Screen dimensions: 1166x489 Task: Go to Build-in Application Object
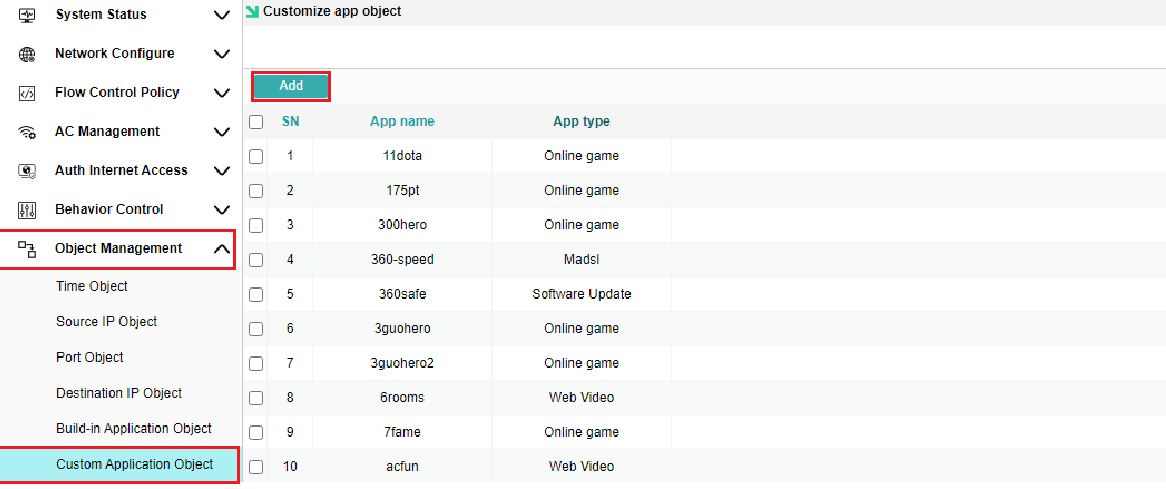134,428
